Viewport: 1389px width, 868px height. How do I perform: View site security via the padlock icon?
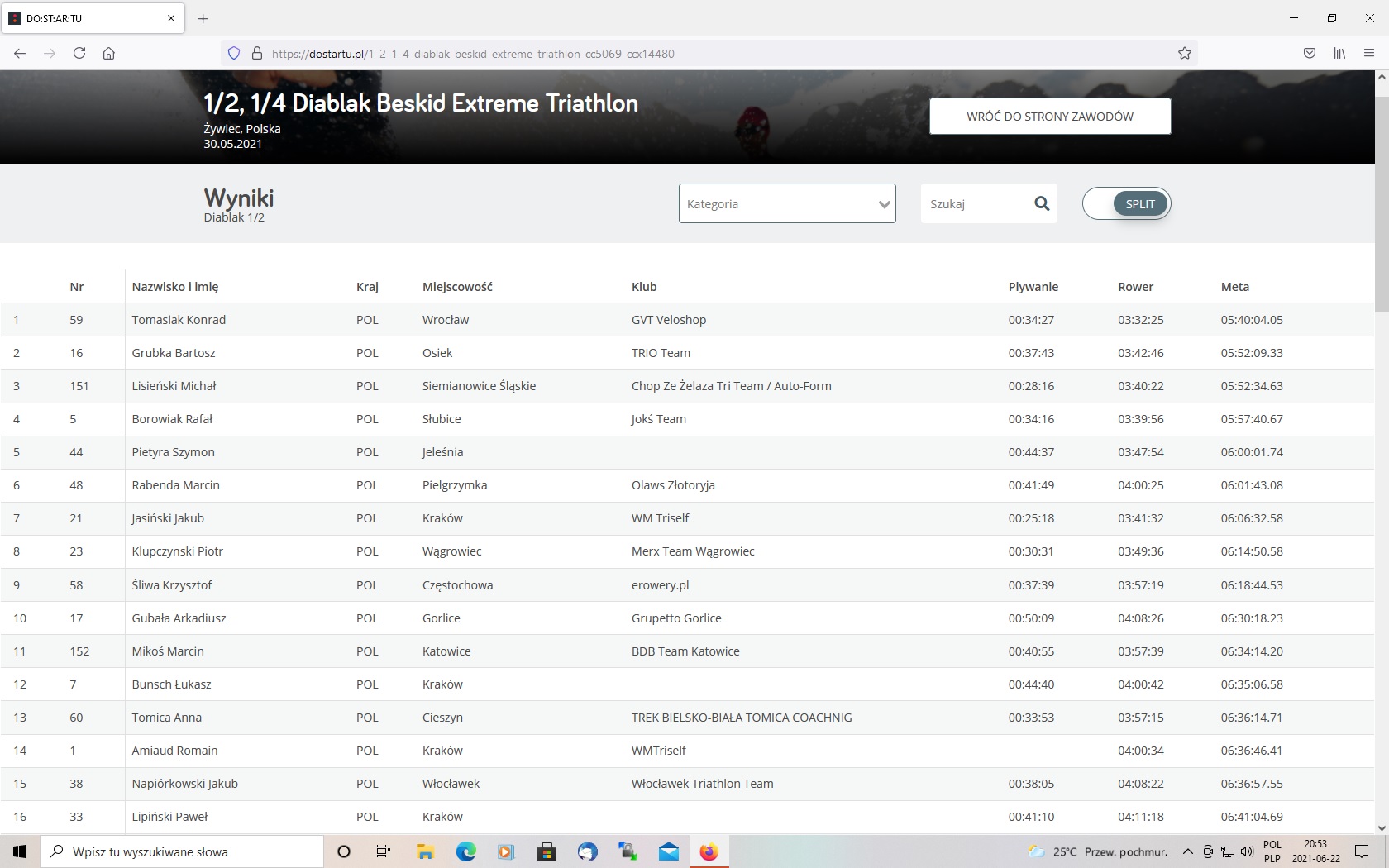click(x=257, y=53)
